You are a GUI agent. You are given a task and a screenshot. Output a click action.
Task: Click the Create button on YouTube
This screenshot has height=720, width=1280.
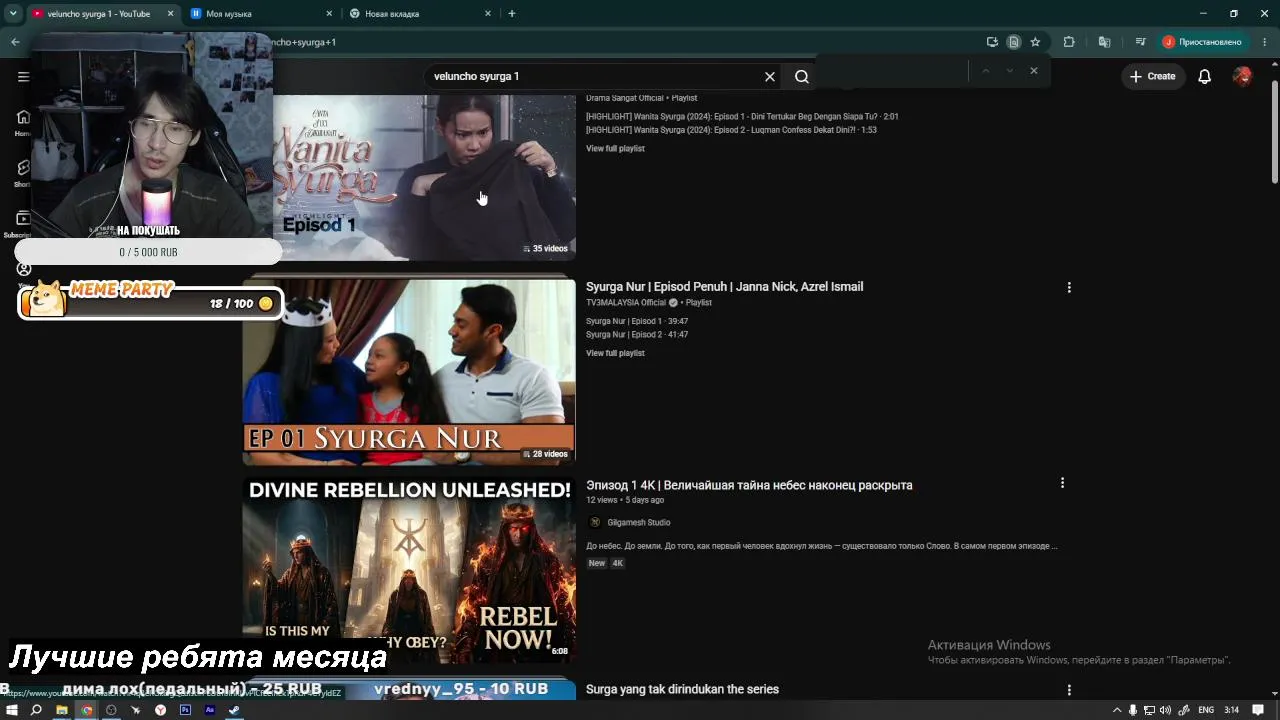click(1152, 76)
